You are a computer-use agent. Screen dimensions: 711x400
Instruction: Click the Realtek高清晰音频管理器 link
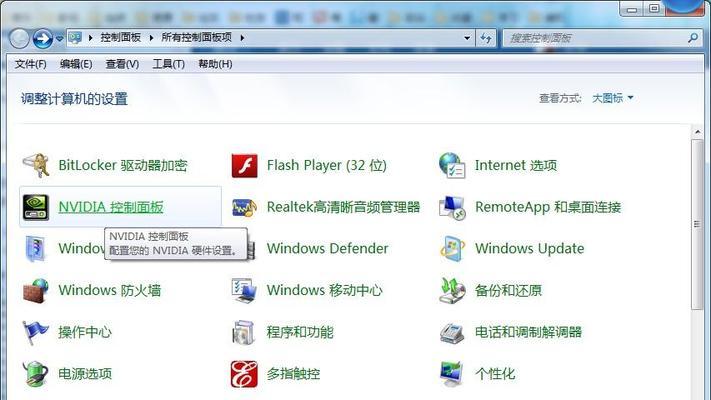pos(343,207)
